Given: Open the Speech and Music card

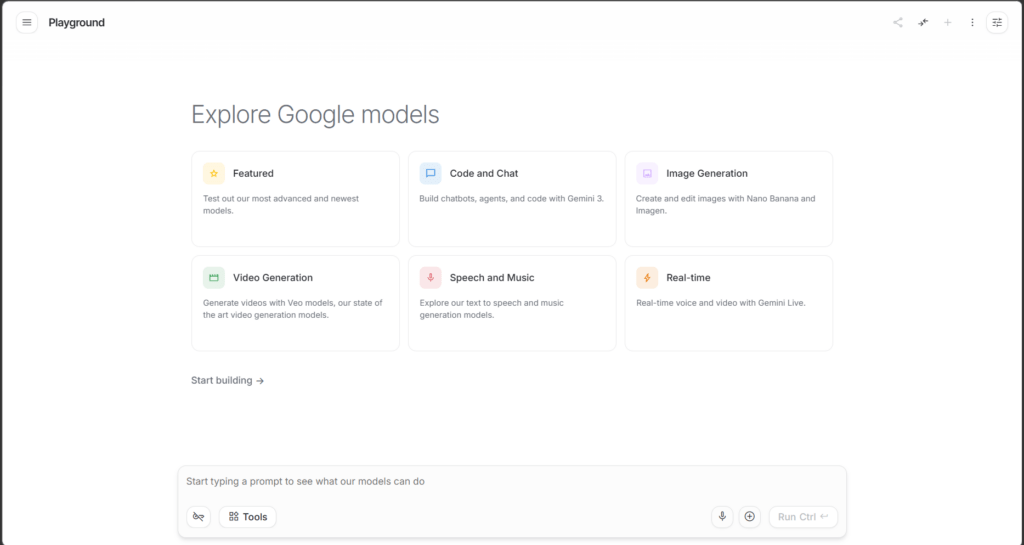Looking at the screenshot, I should [x=512, y=304].
